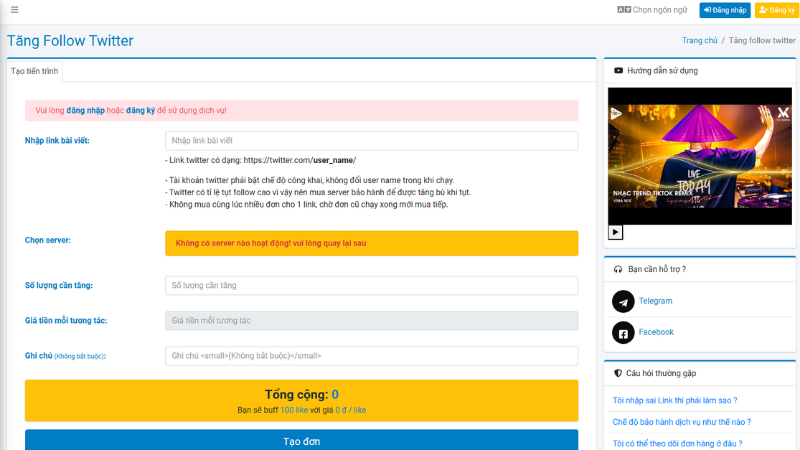
Task: Open FAQ Tôi nhập sai Link thì phải làm sao
Action: click(674, 401)
